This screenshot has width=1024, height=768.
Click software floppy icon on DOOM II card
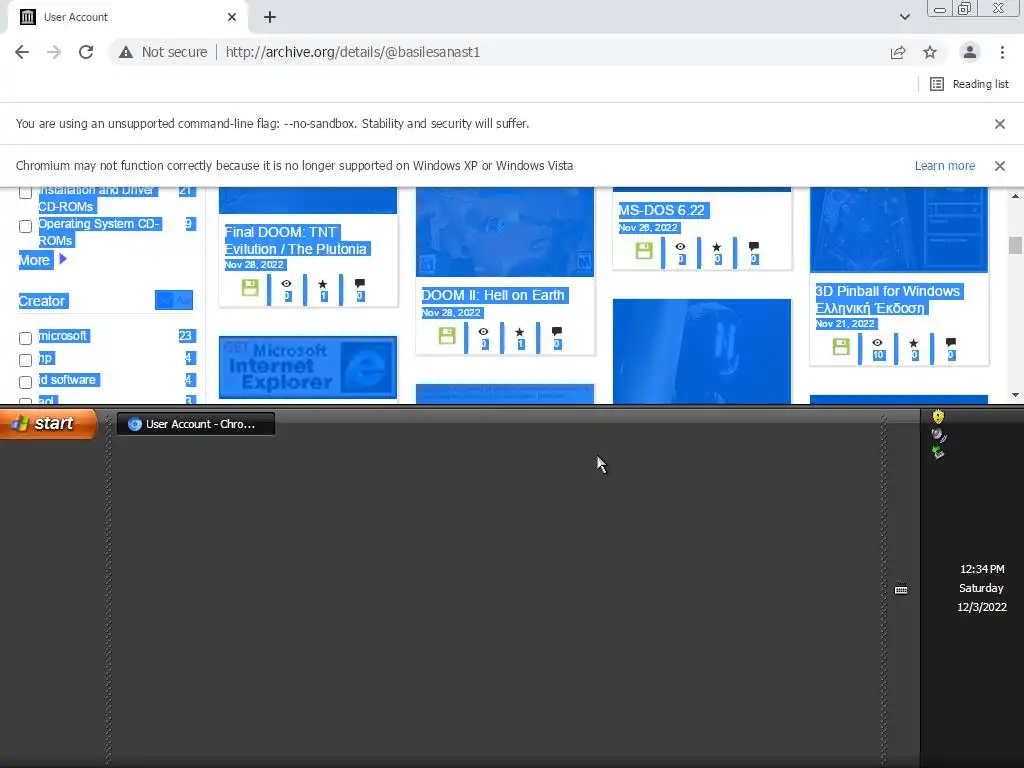point(447,336)
